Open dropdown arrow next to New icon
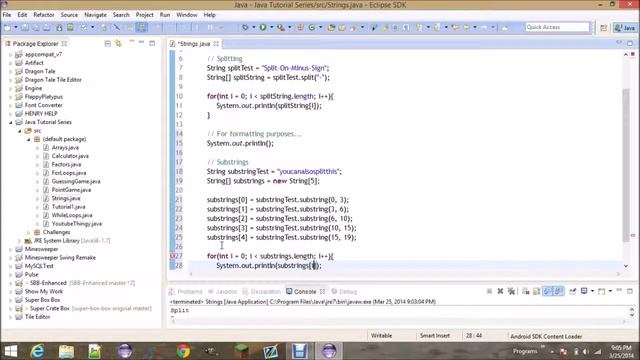Image resolution: width=640 pixels, height=360 pixels. (x=16, y=27)
